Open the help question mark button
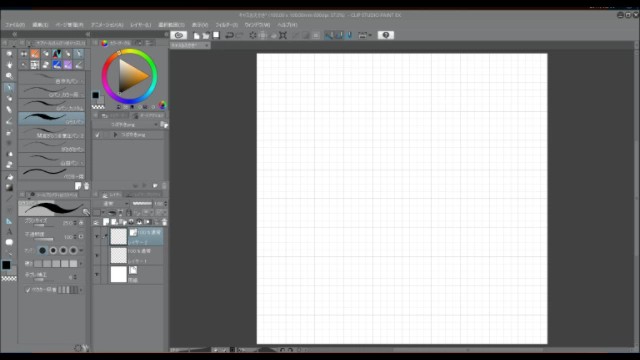 coord(386,35)
